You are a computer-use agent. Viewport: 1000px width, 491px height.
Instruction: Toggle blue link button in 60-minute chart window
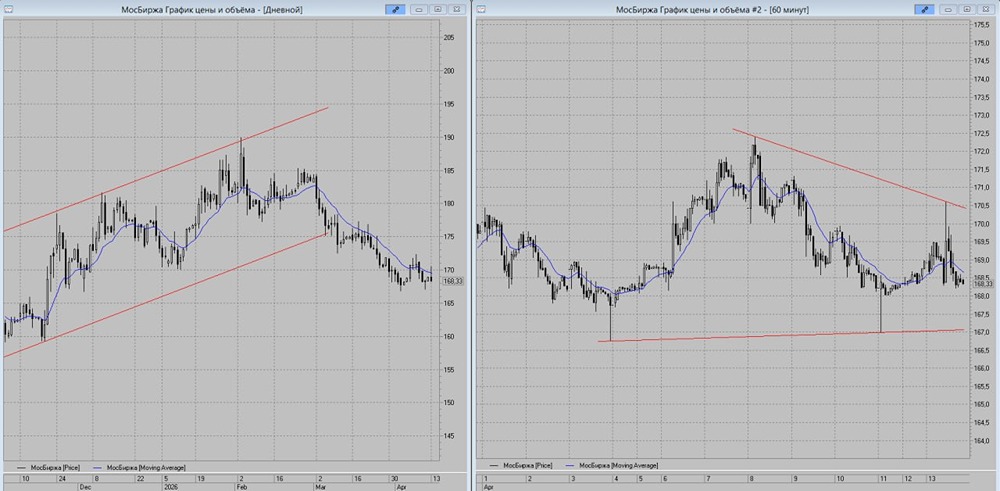[924, 9]
